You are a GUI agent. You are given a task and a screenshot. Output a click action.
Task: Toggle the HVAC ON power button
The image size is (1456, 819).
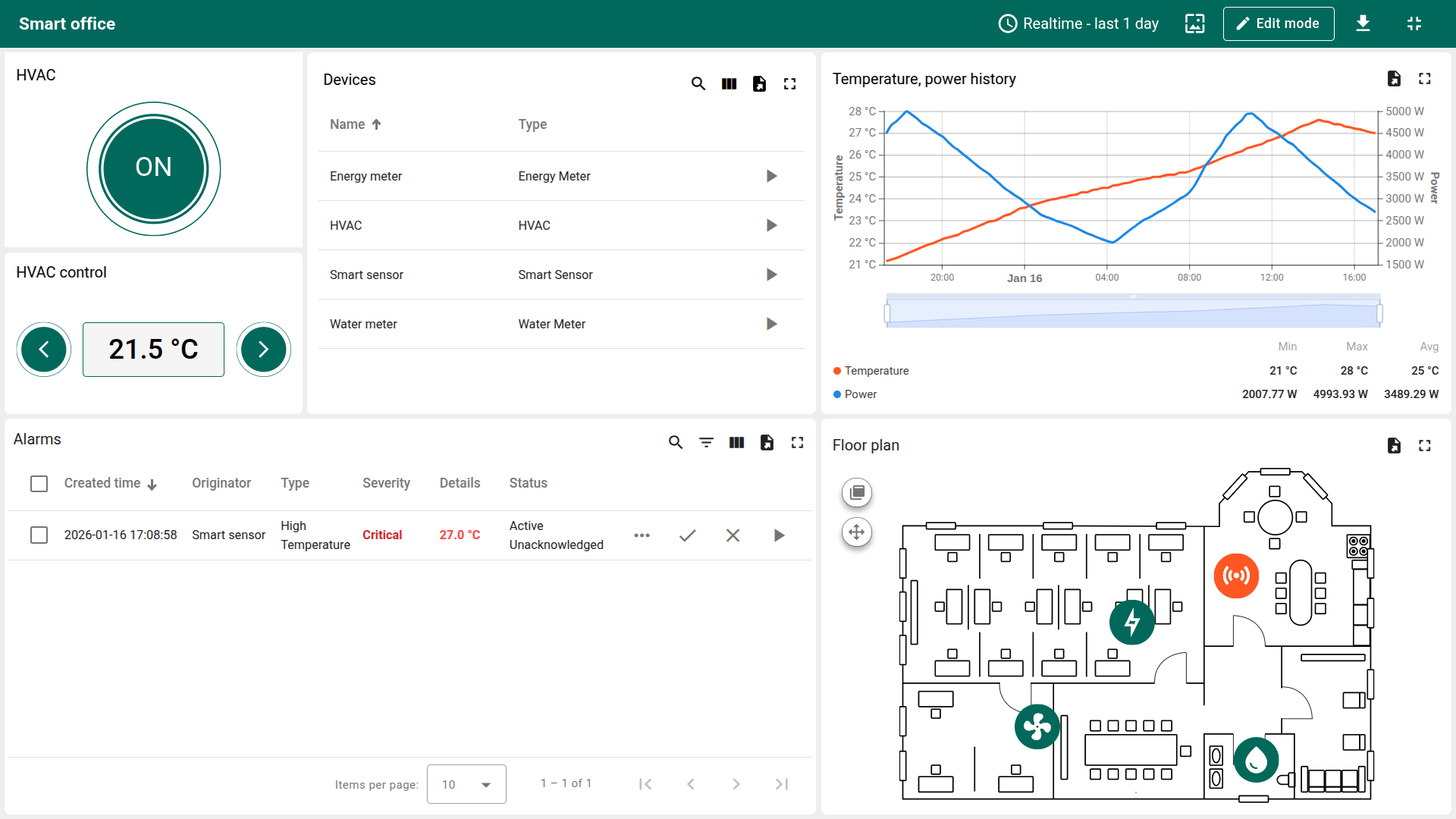(154, 168)
